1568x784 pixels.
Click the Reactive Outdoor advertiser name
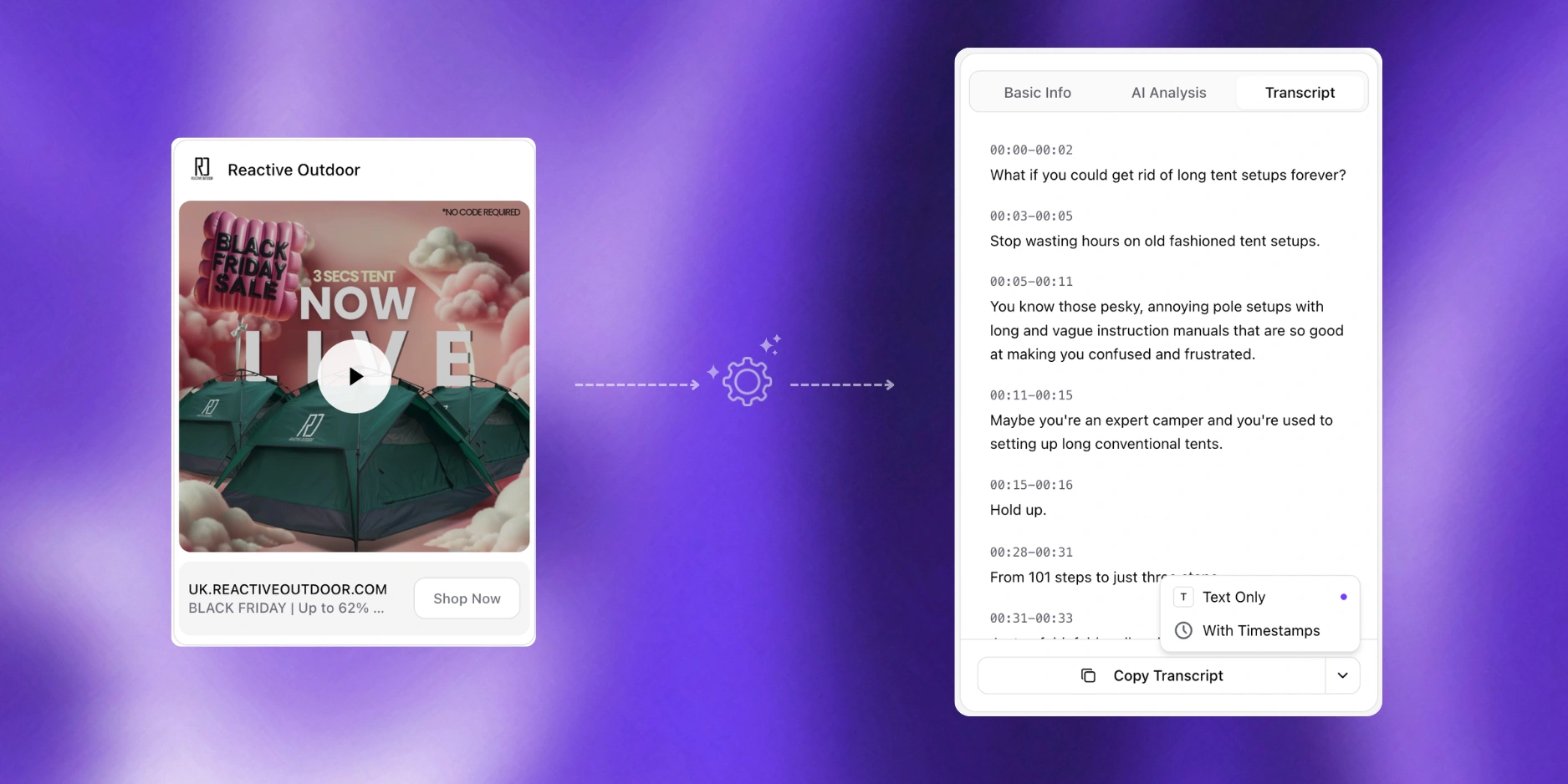point(294,170)
